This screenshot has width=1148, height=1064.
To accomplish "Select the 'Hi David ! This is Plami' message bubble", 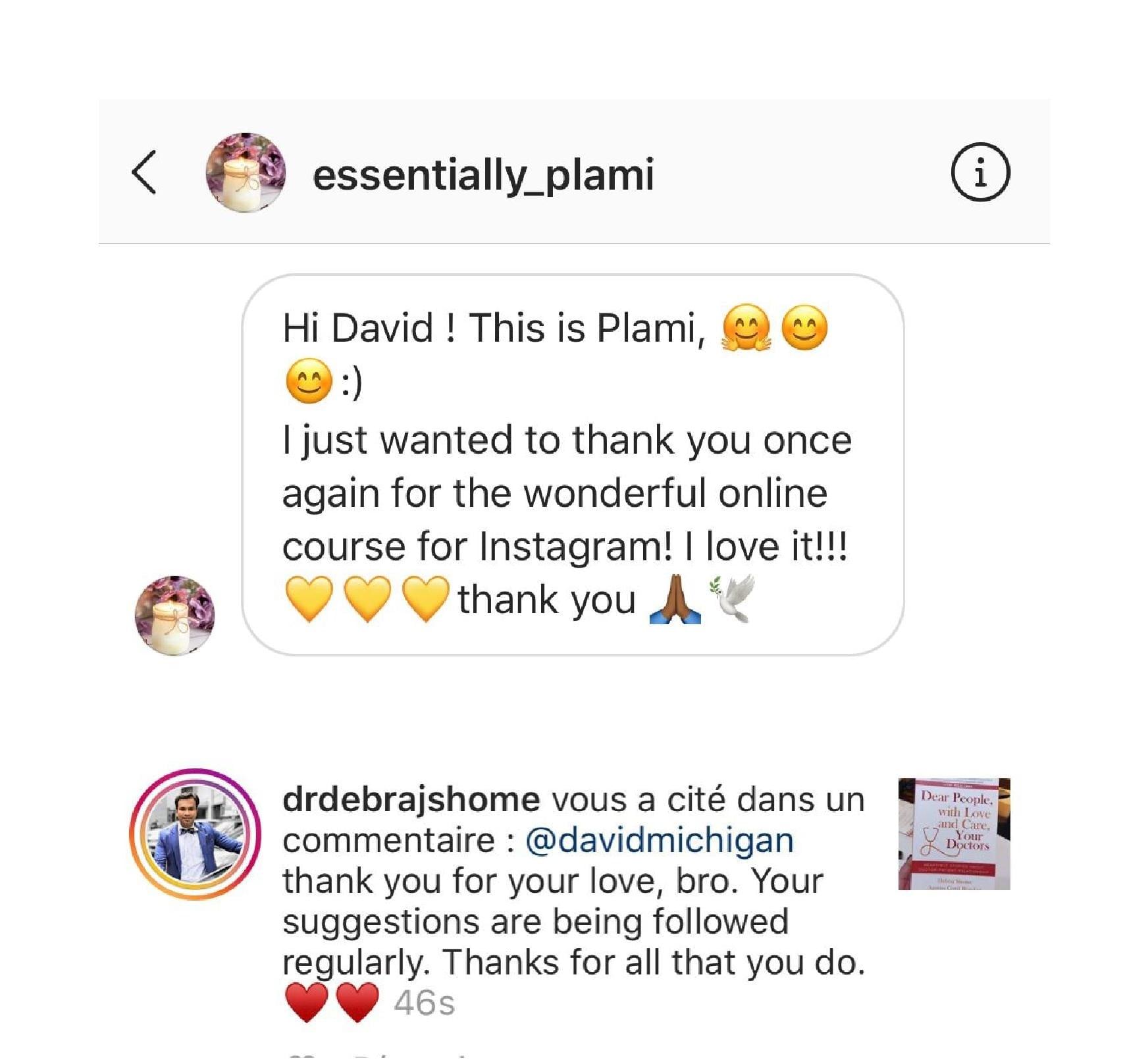I will [573, 465].
